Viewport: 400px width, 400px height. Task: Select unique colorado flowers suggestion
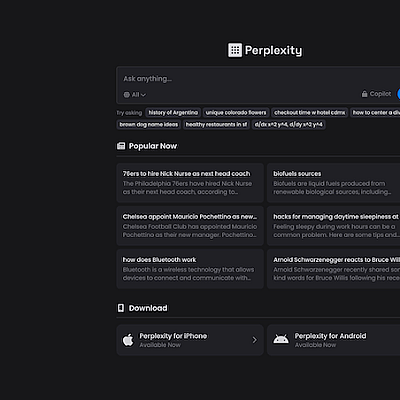click(236, 113)
